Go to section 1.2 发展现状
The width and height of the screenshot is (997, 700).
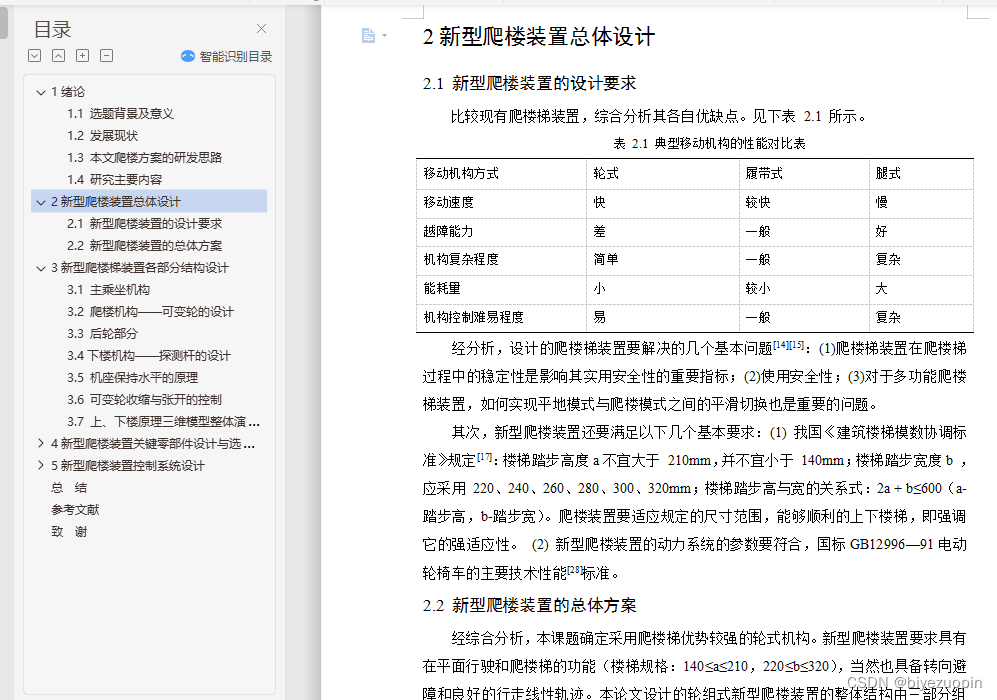(102, 135)
